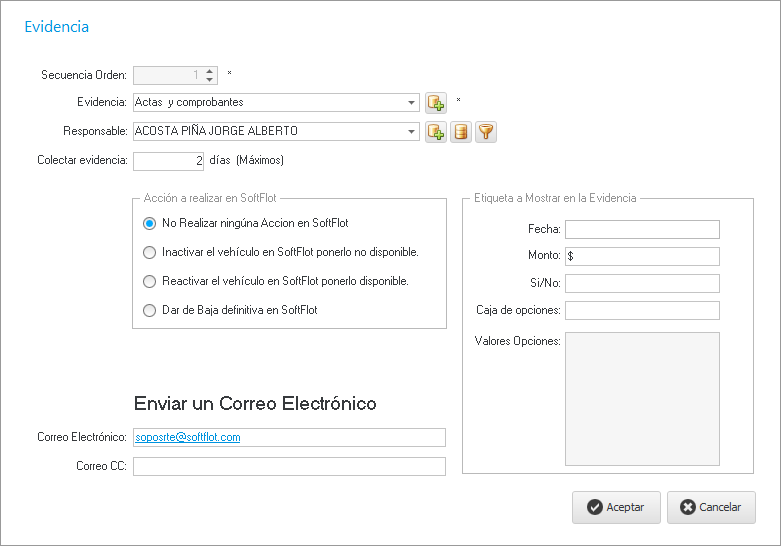Click add-record icon next to Evidencia dropdown
The width and height of the screenshot is (781, 546).
[435, 102]
